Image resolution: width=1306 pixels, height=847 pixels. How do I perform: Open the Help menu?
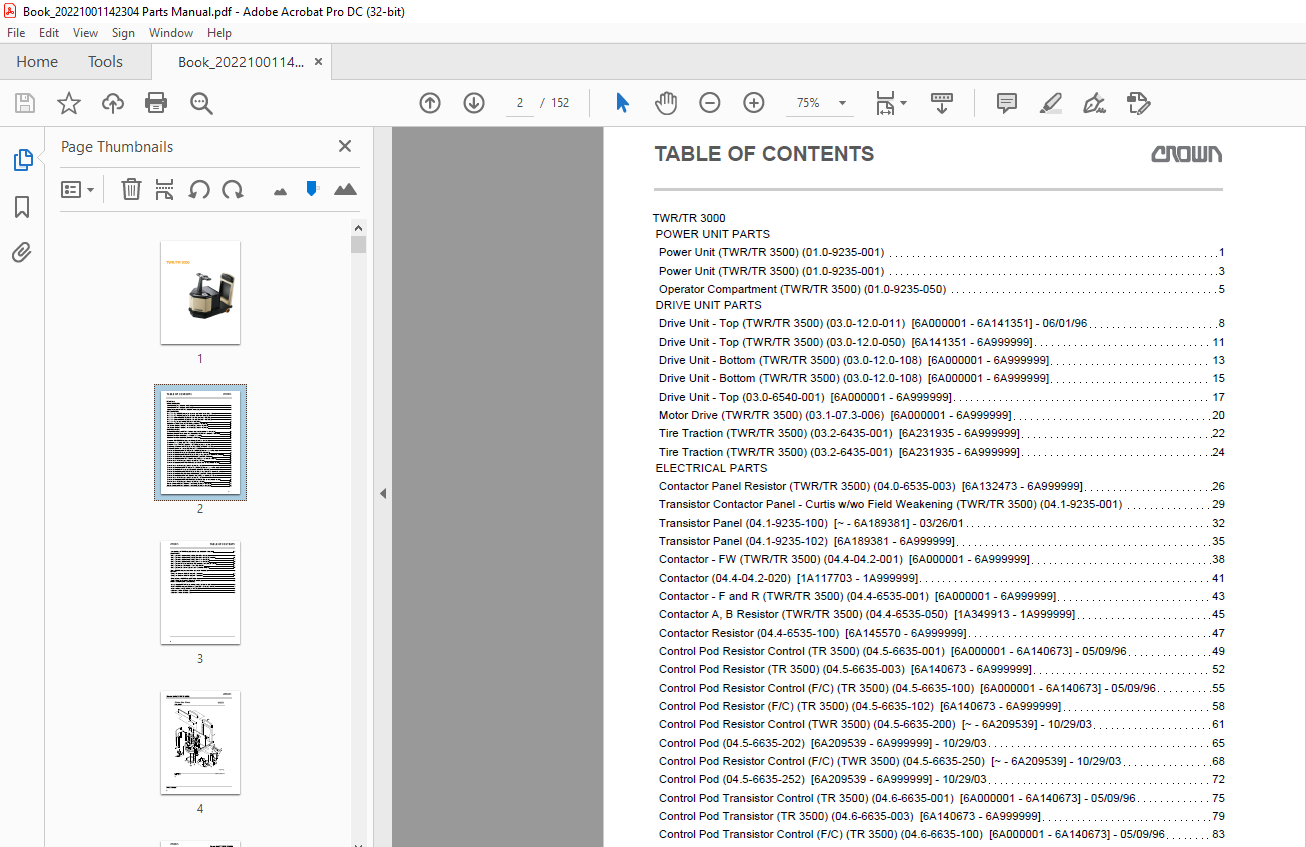point(219,33)
